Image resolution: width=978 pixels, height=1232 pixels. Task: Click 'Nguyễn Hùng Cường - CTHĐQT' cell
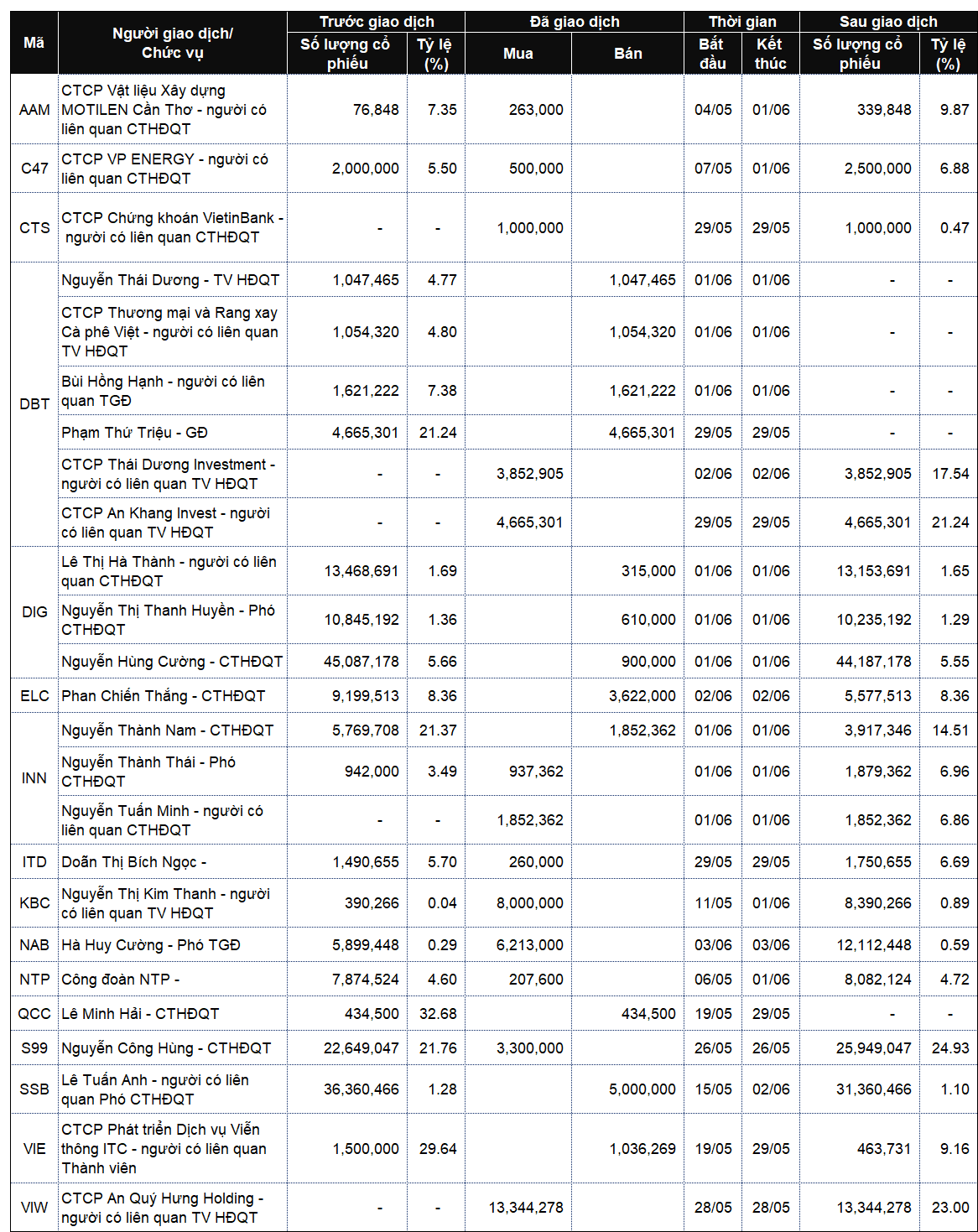click(173, 662)
